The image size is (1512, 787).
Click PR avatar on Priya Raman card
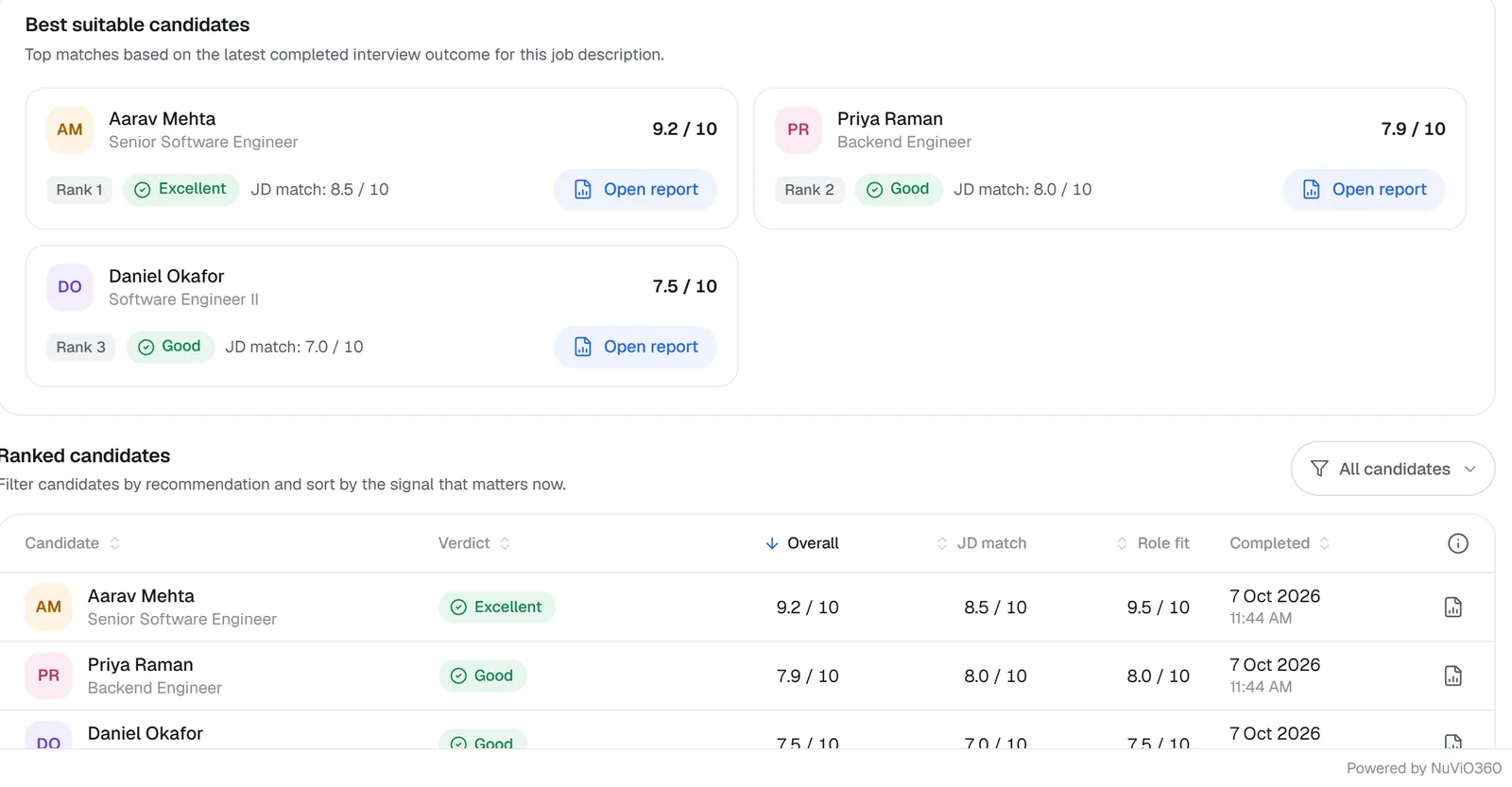tap(799, 130)
